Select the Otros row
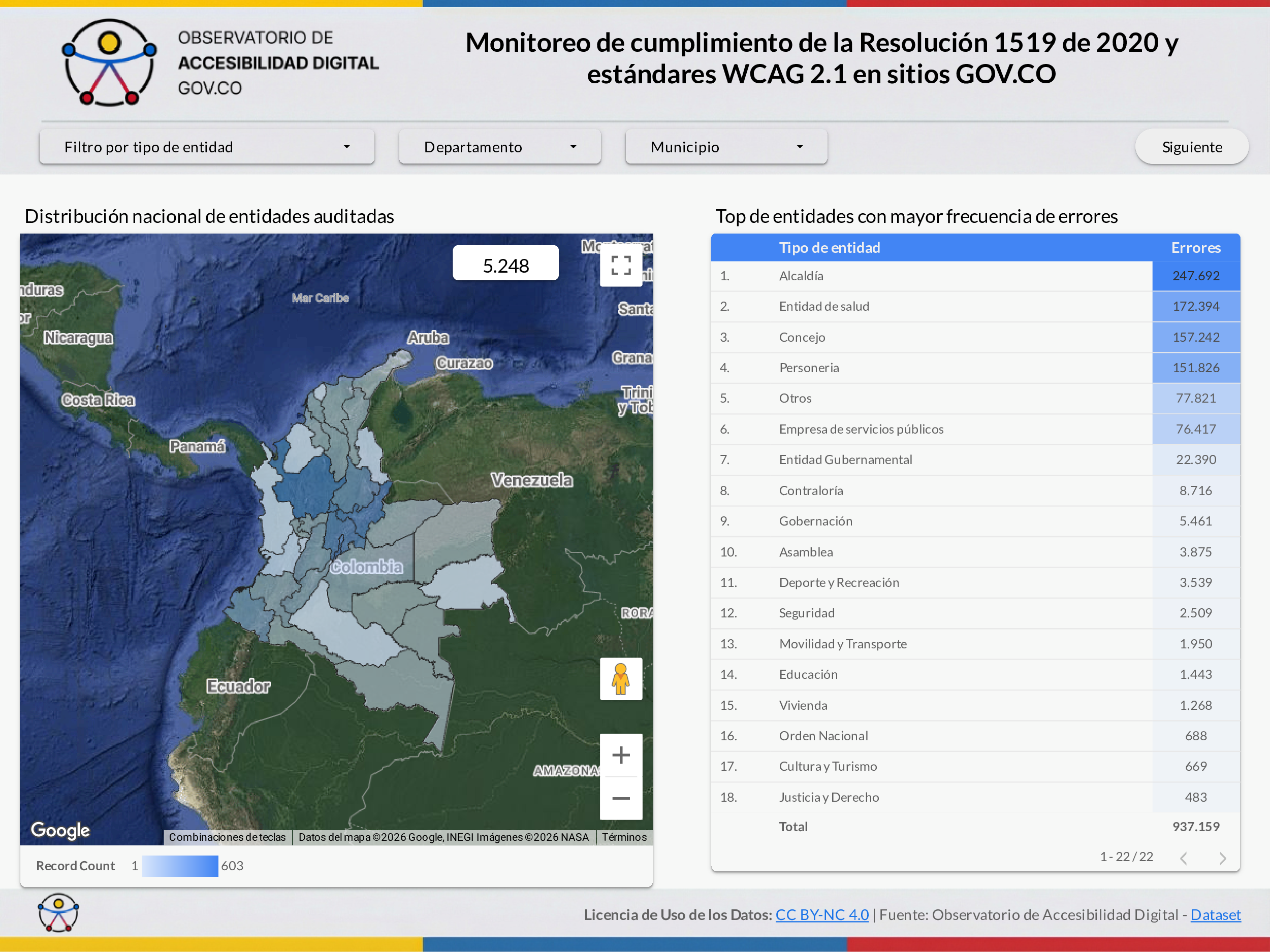The width and height of the screenshot is (1270, 952). pos(975,398)
